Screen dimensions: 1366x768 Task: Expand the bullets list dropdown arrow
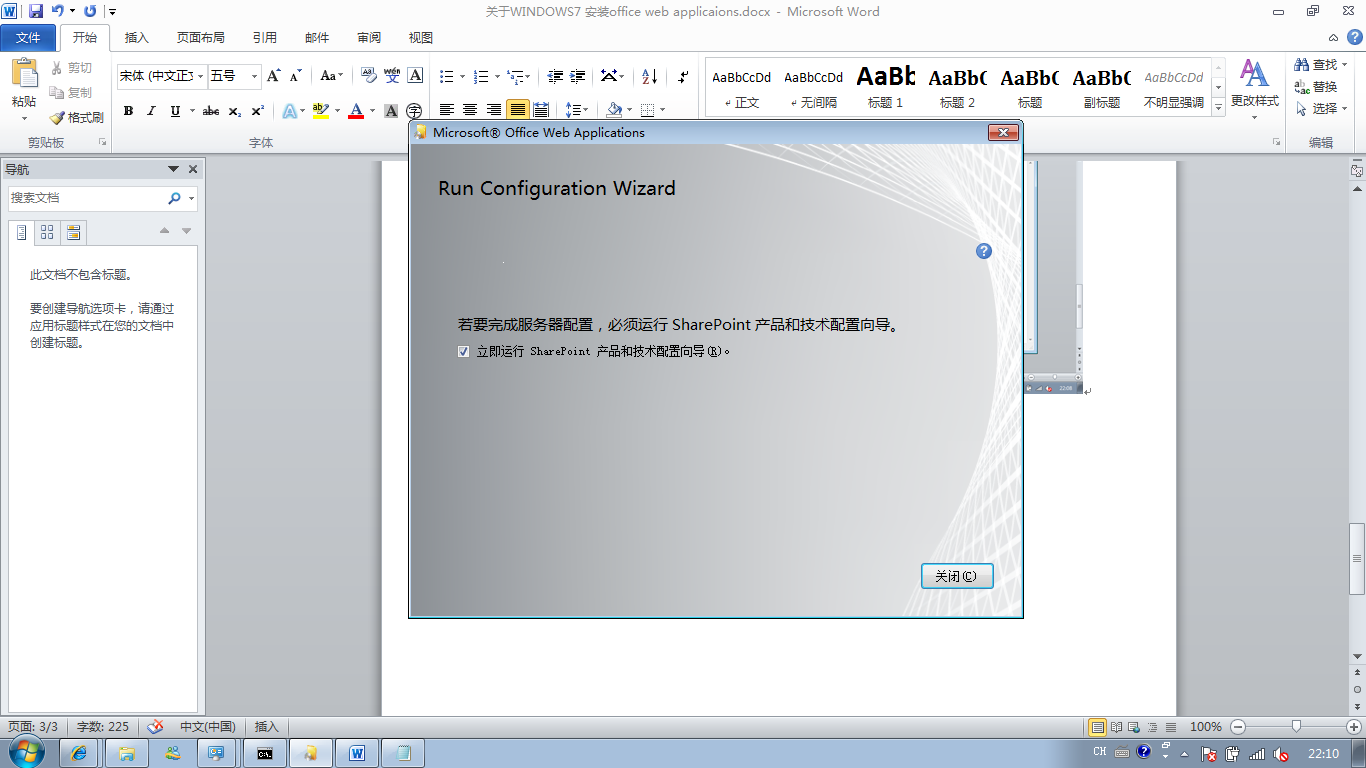(462, 76)
